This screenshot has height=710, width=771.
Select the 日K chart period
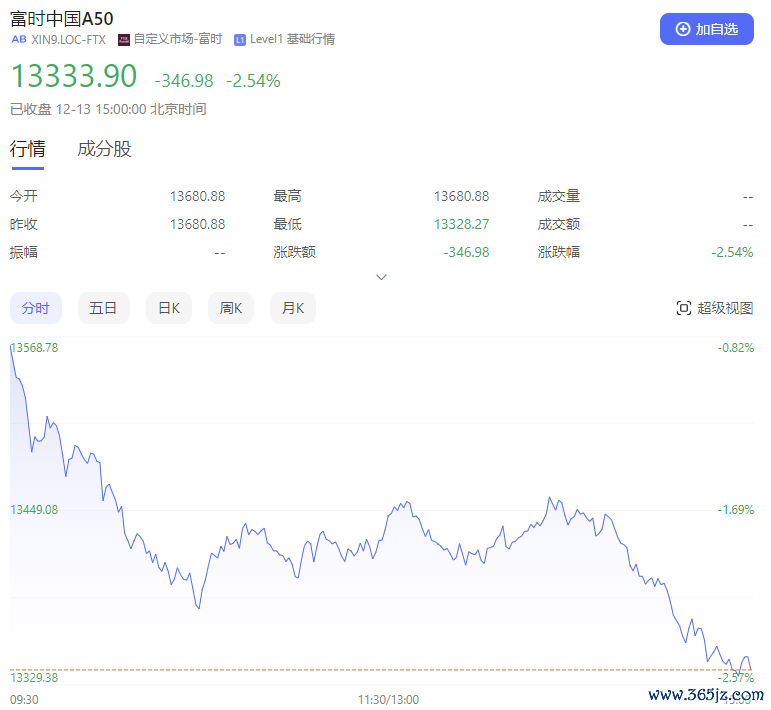(x=169, y=308)
